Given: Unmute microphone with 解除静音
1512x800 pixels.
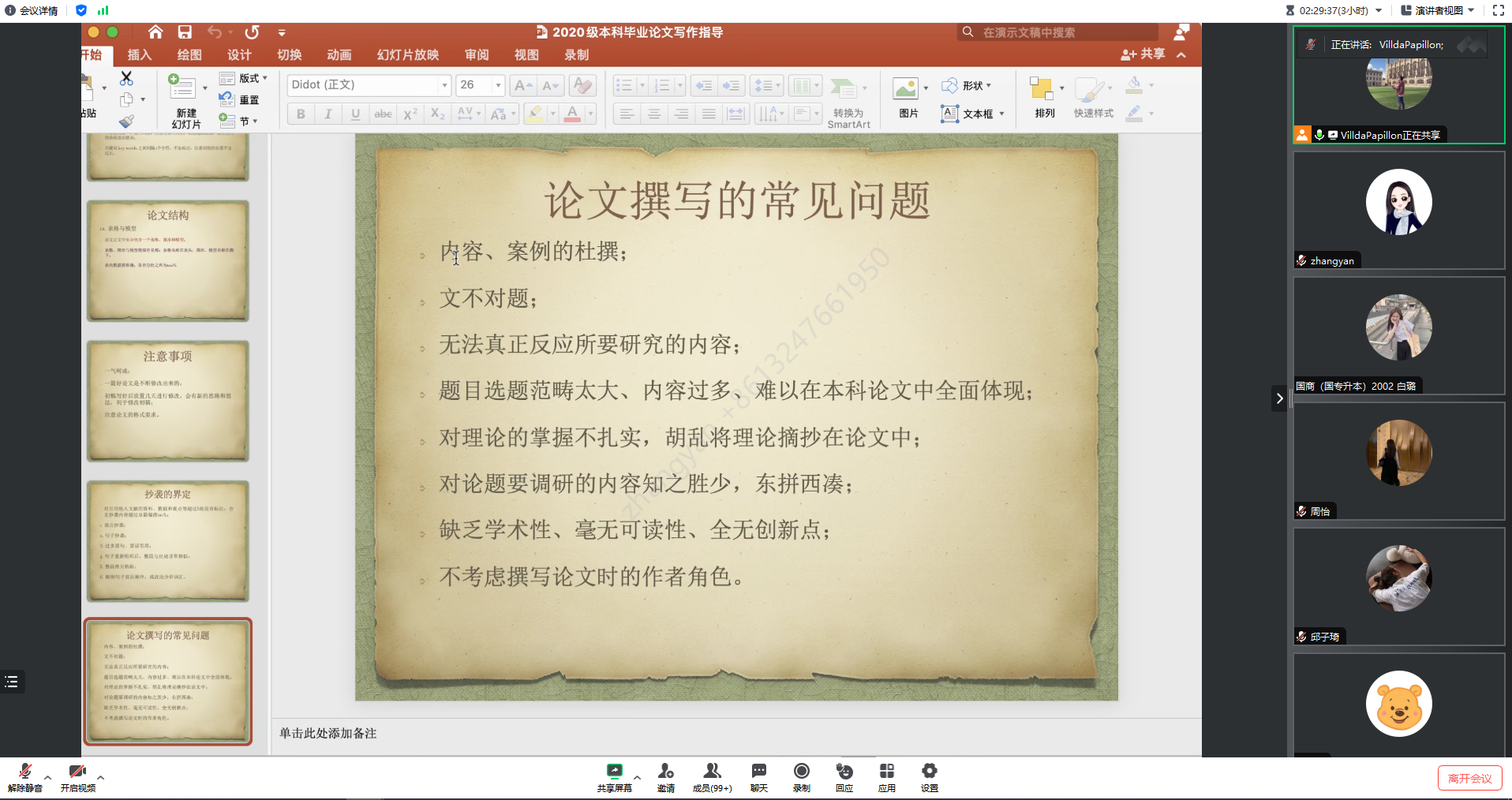Looking at the screenshot, I should point(24,776).
